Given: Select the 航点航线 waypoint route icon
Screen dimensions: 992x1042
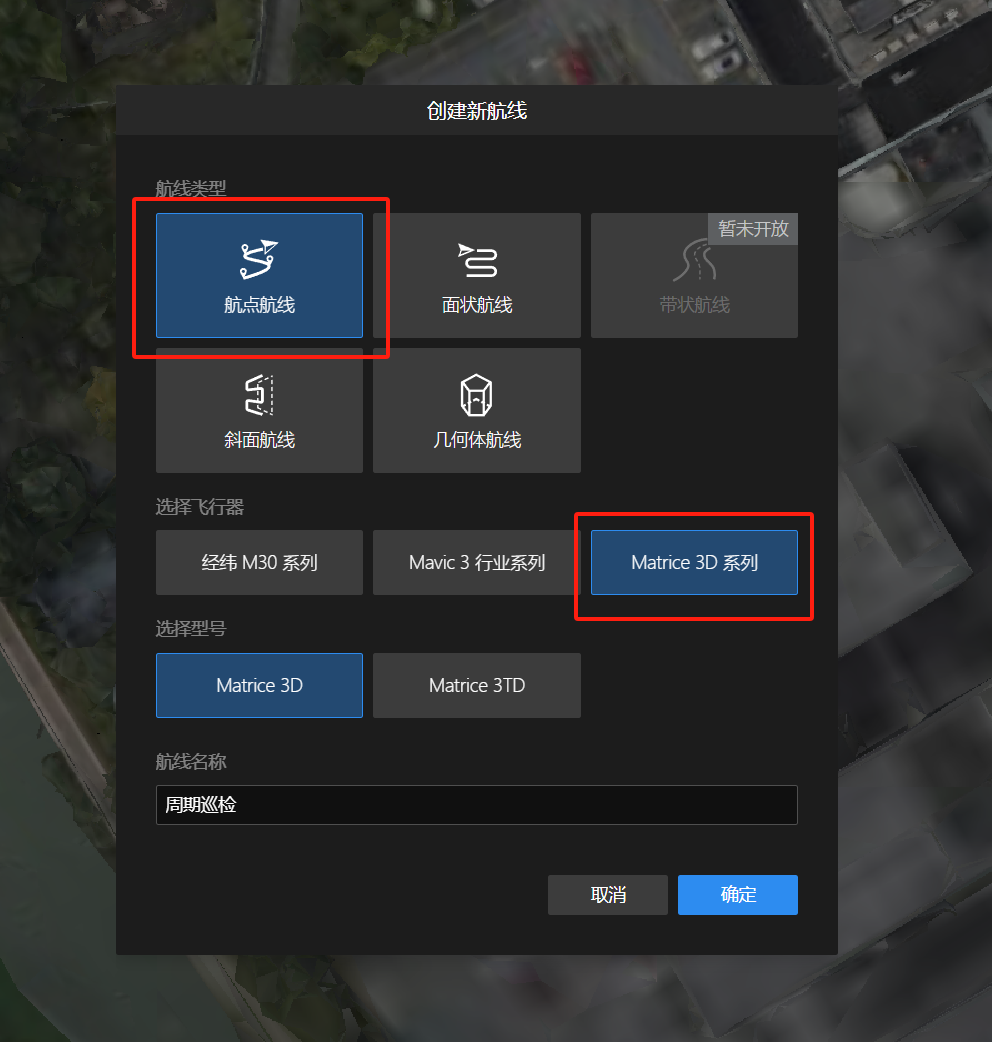Looking at the screenshot, I should [259, 259].
